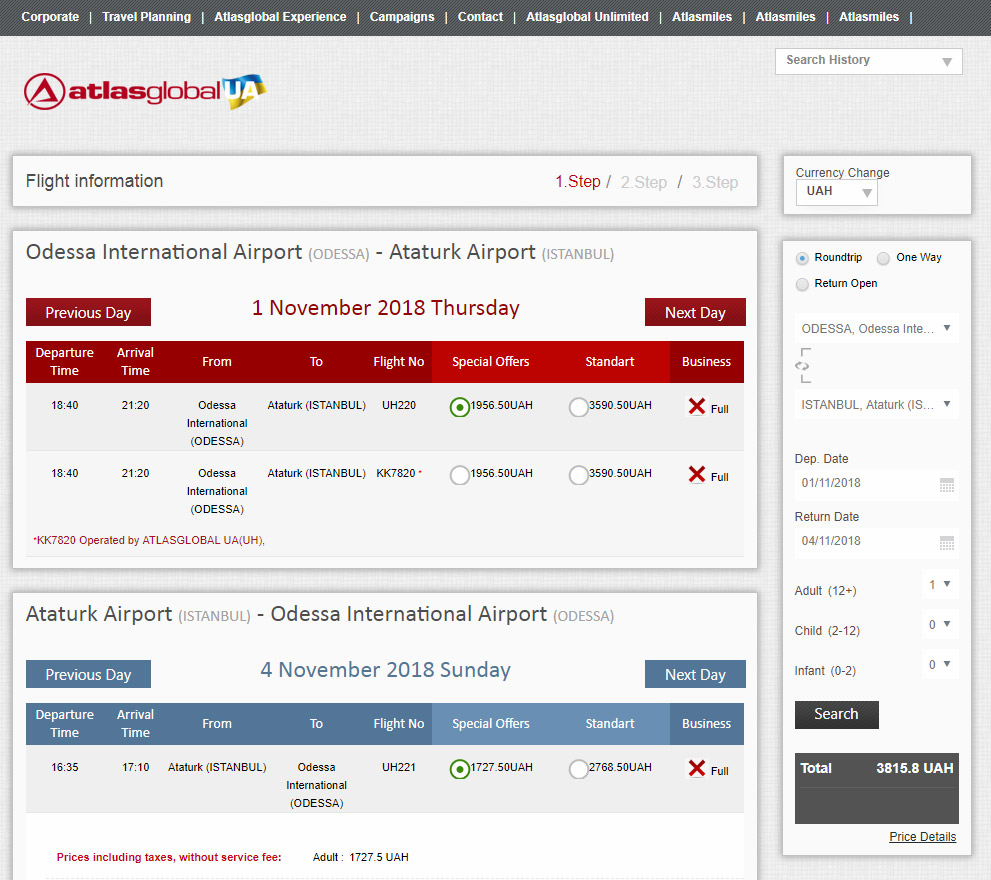Open the Contact menu item
Screen dimensions: 991x880
480,17
